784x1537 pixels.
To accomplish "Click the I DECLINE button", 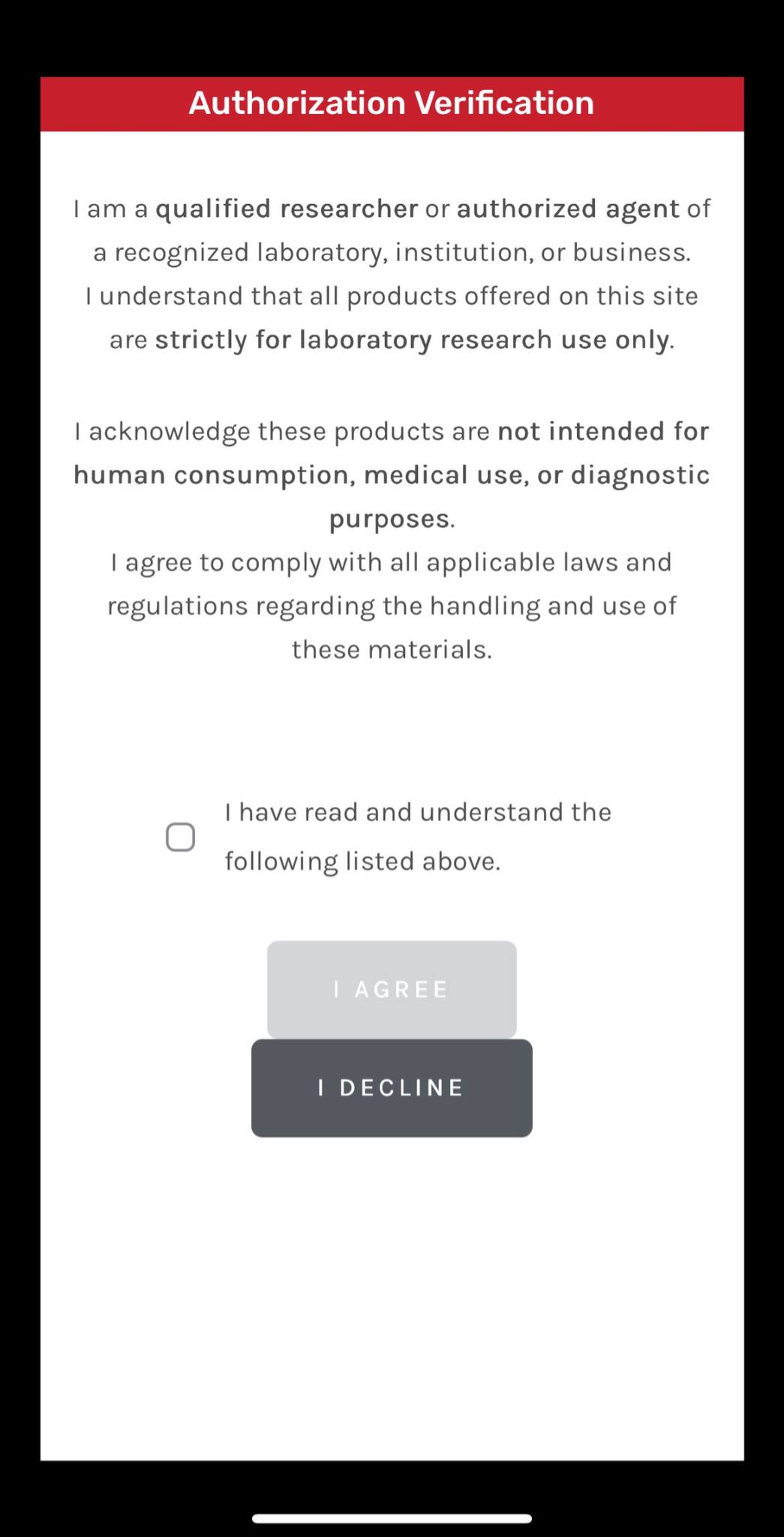I will point(392,1088).
